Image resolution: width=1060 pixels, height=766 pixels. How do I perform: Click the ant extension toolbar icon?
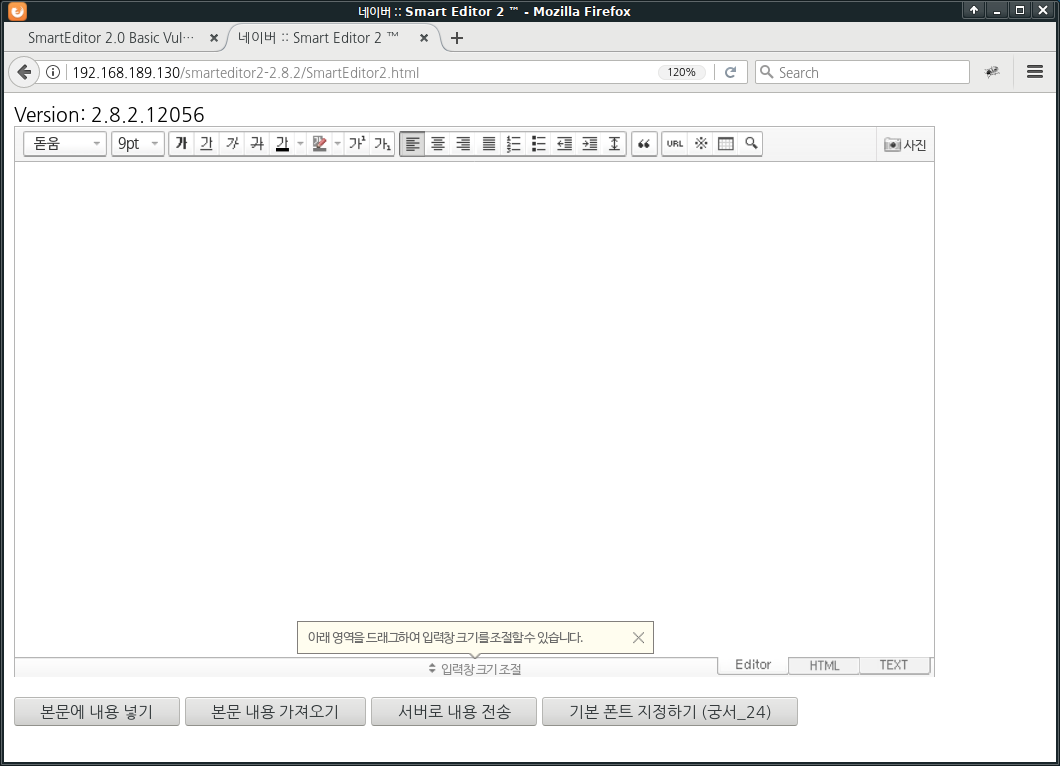pyautogui.click(x=992, y=72)
